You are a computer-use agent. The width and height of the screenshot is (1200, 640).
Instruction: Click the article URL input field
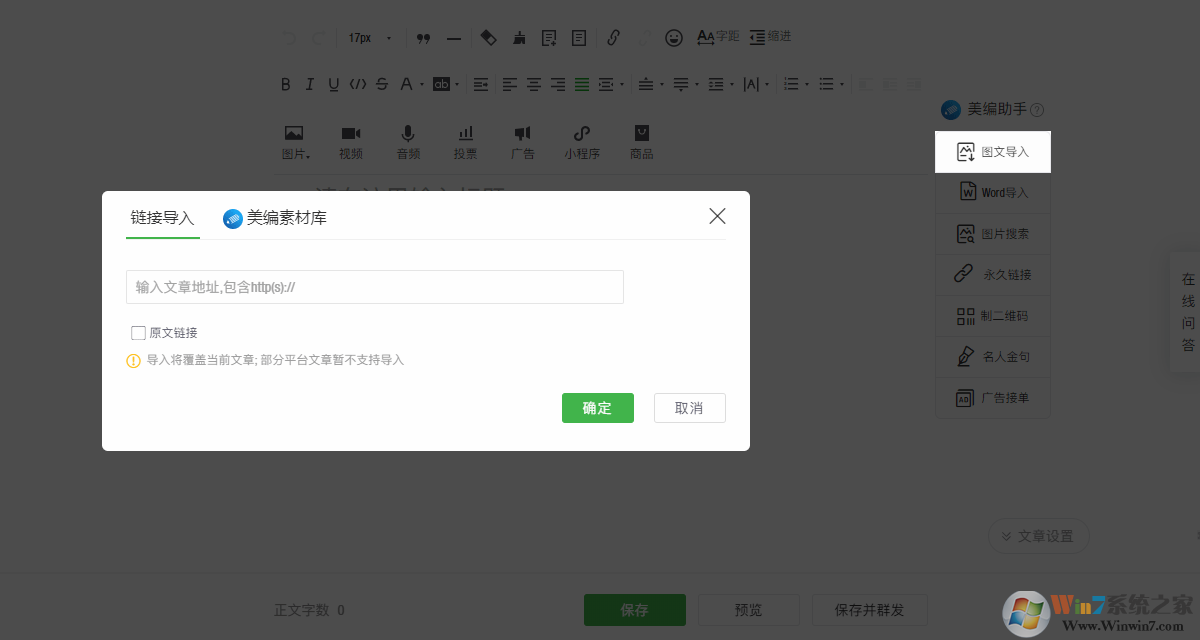(x=374, y=287)
